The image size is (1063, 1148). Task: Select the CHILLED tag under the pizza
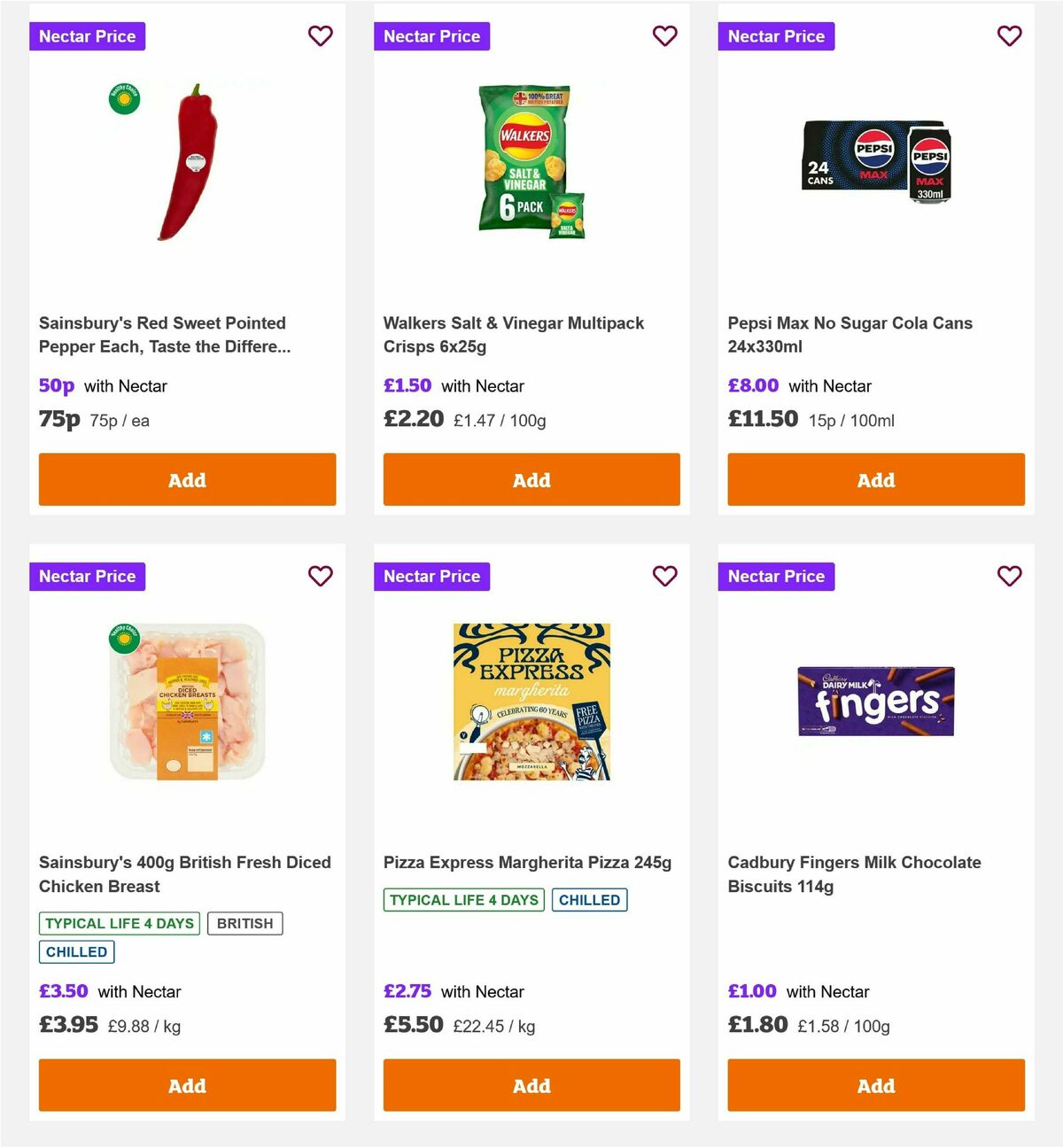point(590,900)
